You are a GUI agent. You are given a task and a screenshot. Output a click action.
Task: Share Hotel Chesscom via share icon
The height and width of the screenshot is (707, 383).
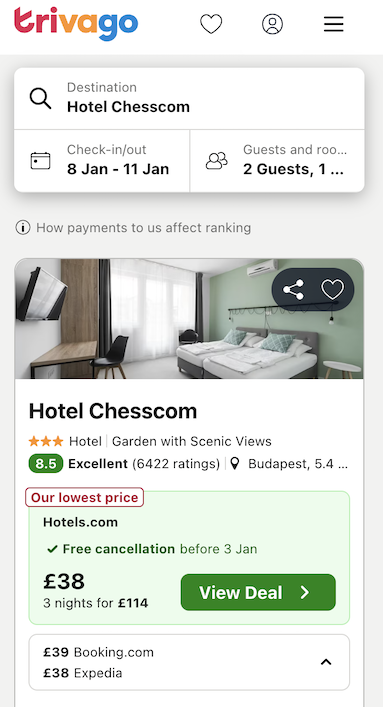[293, 289]
